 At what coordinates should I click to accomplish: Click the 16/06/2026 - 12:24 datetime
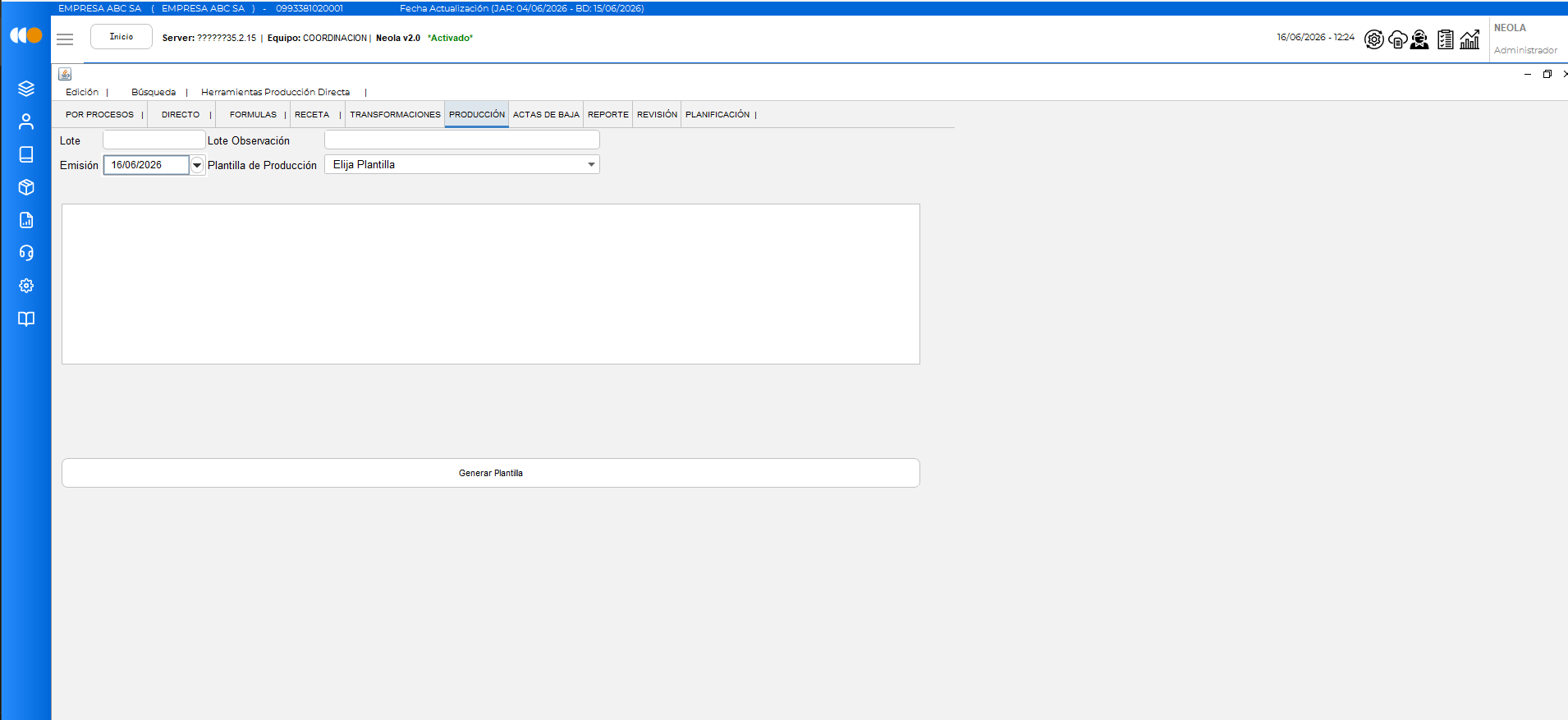pyautogui.click(x=1315, y=37)
